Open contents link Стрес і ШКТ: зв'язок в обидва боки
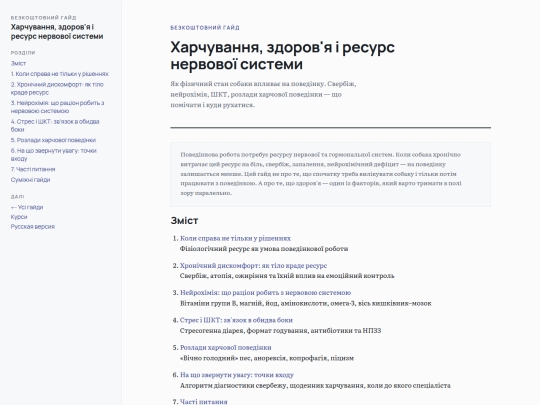Image resolution: width=540 pixels, height=405 pixels. 236,320
